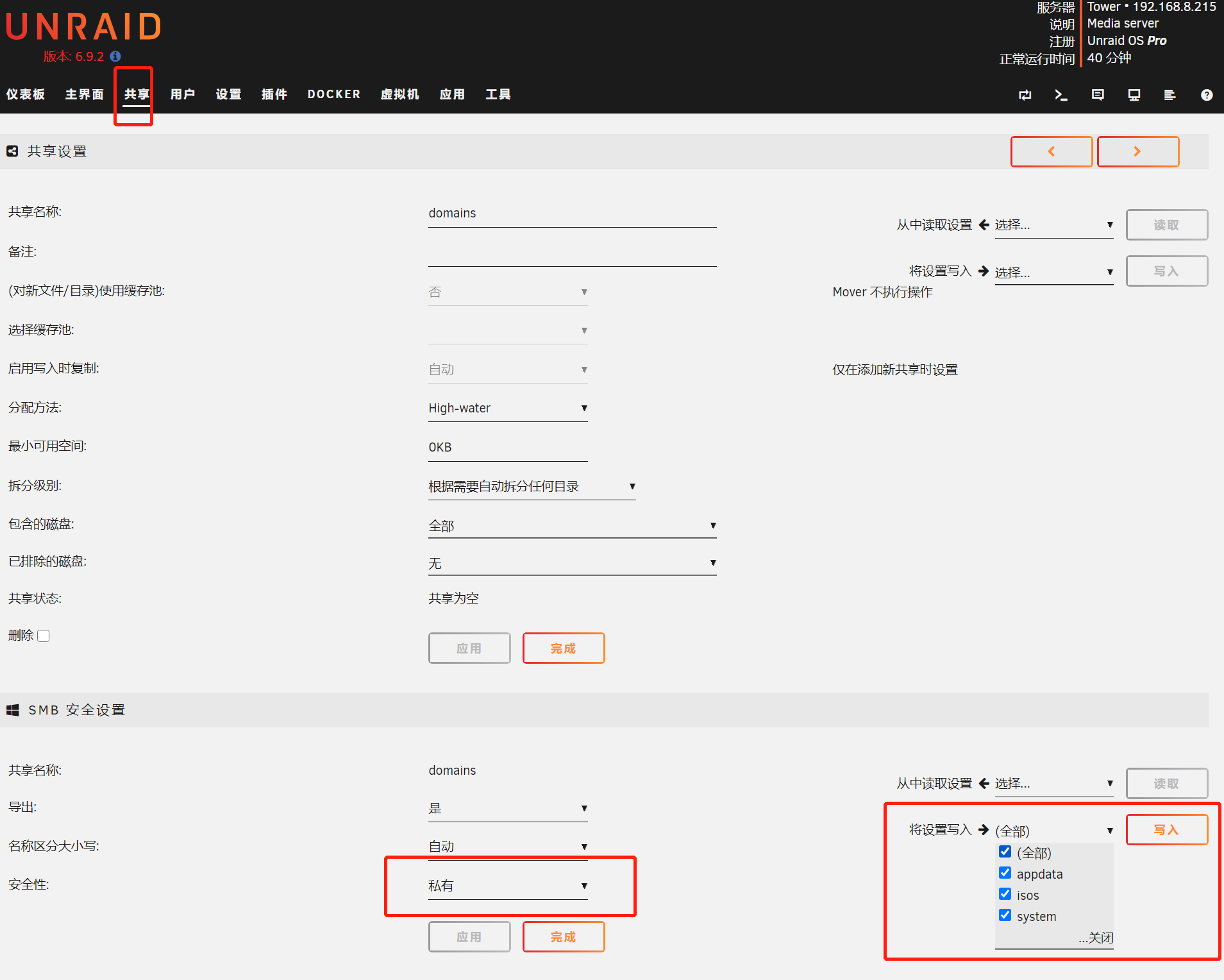
Task: Click the info monitor icon
Action: pyautogui.click(x=1134, y=95)
